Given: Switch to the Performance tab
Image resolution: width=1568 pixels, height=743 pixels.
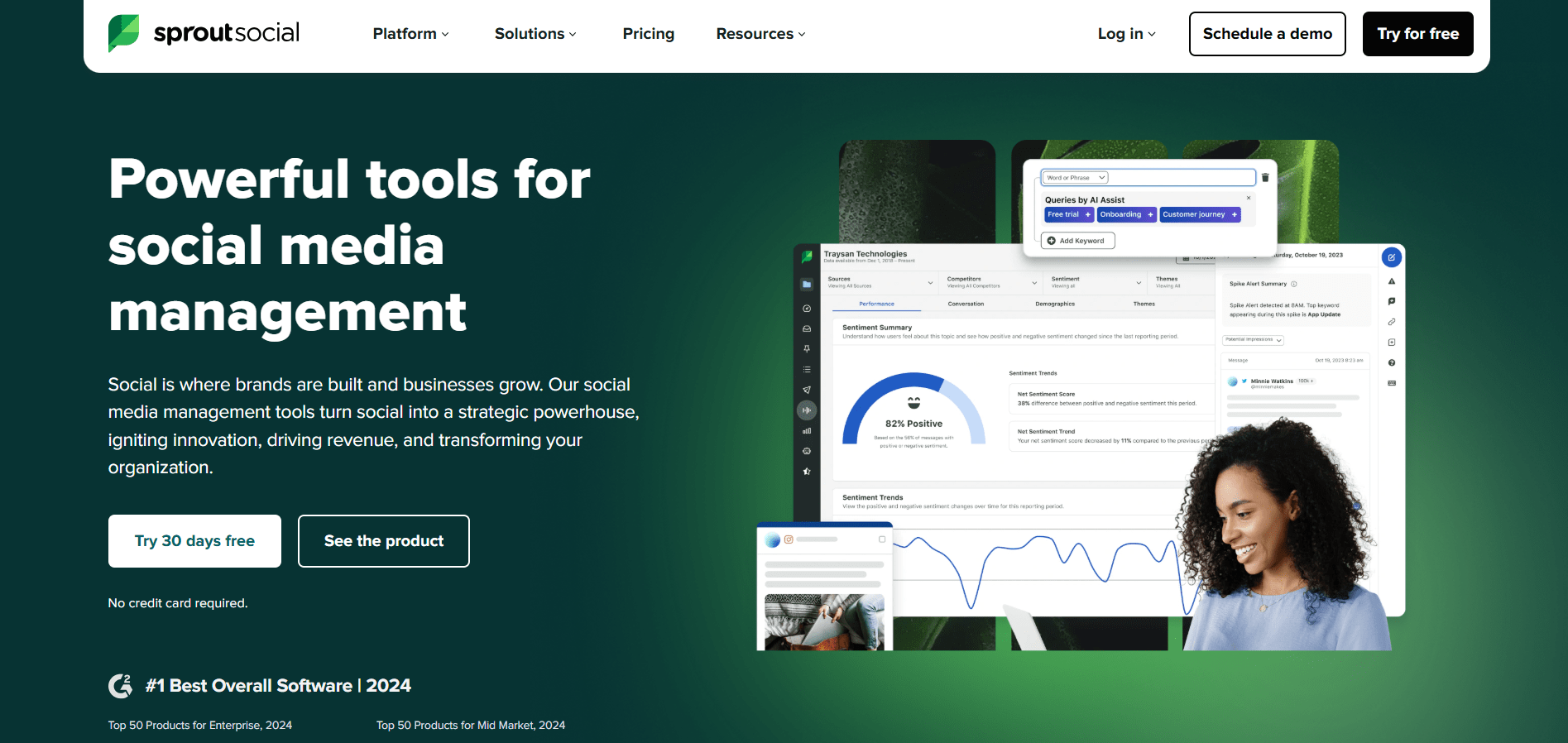Looking at the screenshot, I should [x=876, y=304].
